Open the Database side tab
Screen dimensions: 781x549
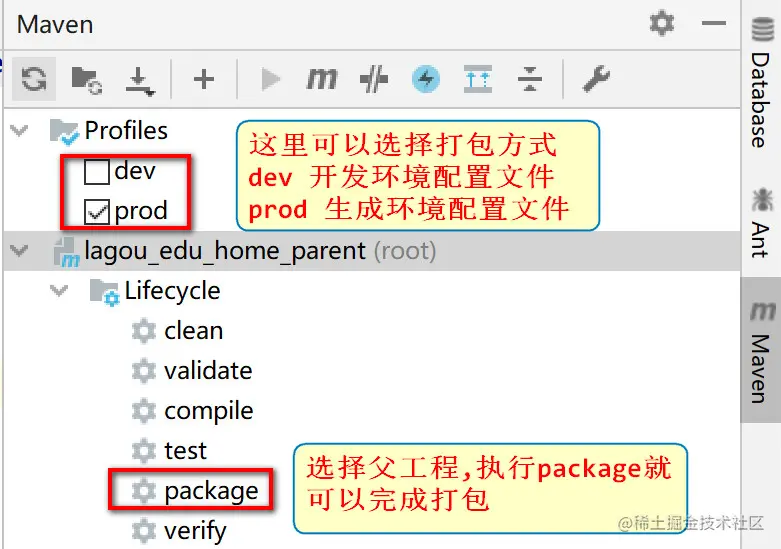pos(762,83)
